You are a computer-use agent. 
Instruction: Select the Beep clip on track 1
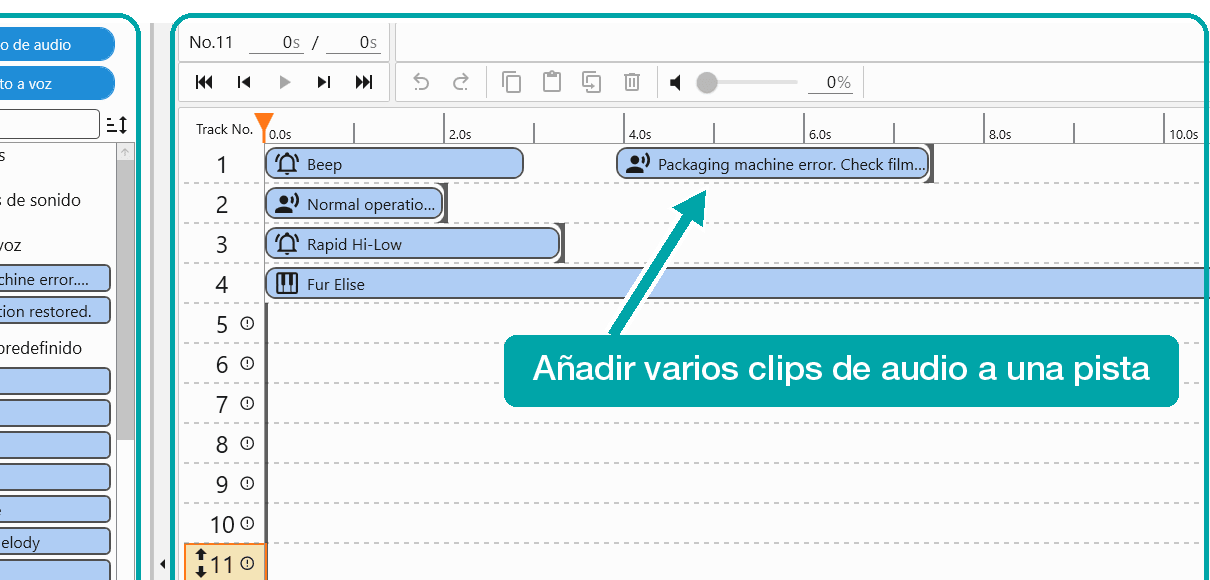pos(394,164)
